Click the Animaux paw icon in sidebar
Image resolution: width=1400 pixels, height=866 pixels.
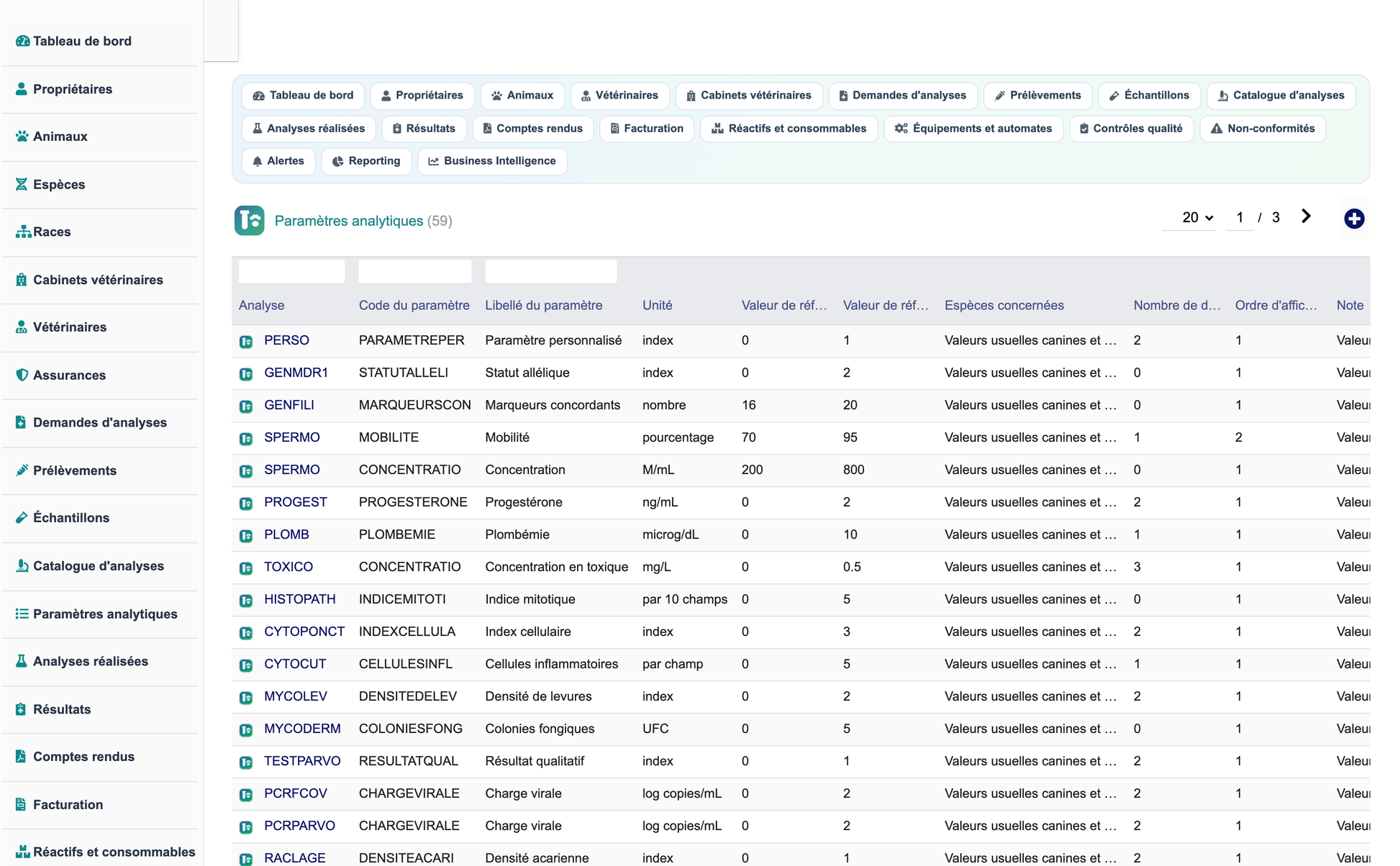[22, 136]
